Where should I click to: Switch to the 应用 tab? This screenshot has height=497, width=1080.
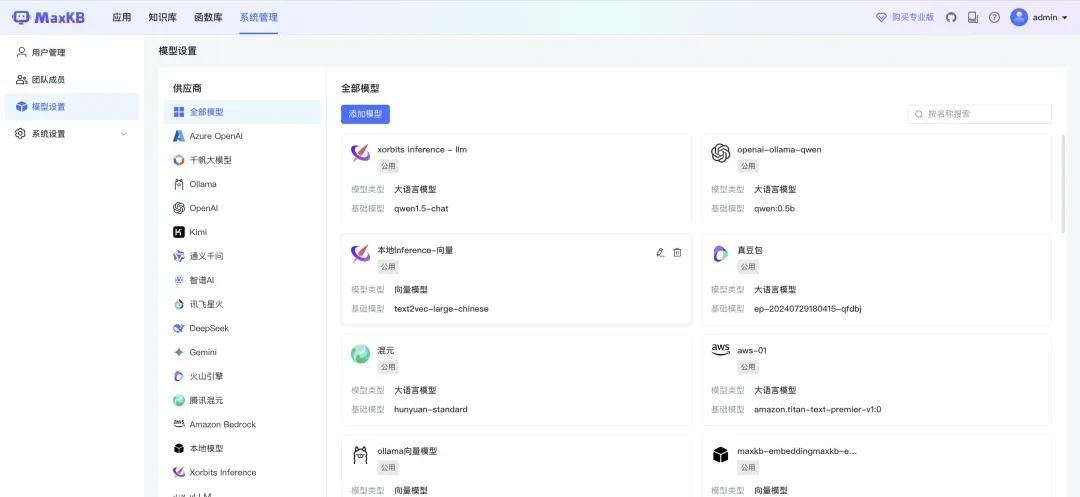[121, 17]
